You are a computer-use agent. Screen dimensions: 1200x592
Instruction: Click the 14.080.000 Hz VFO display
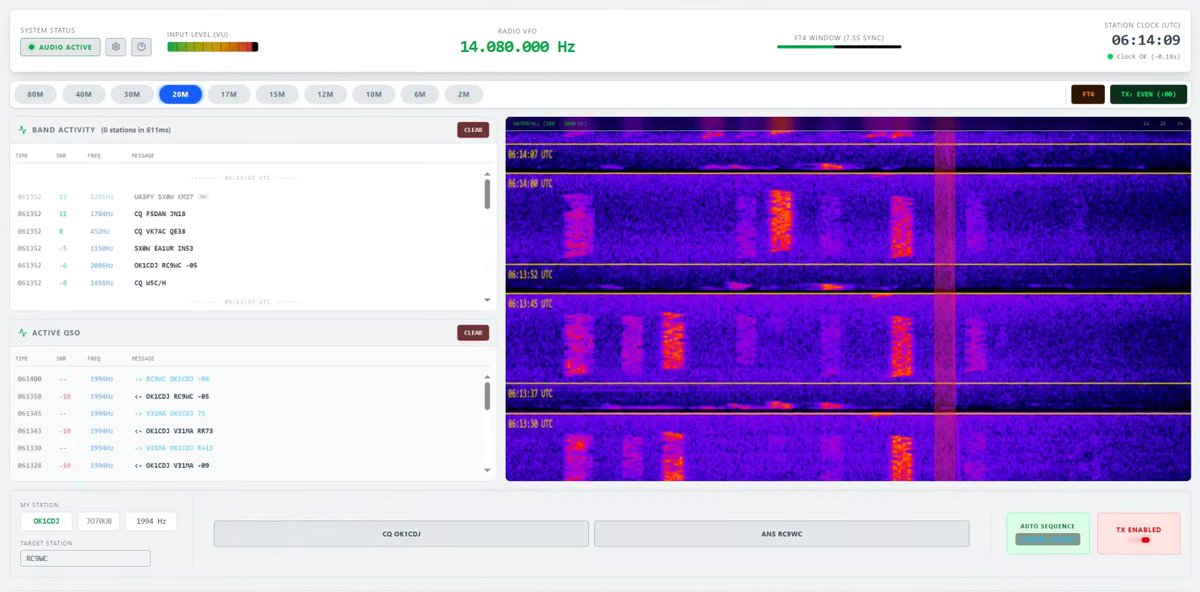pos(517,47)
